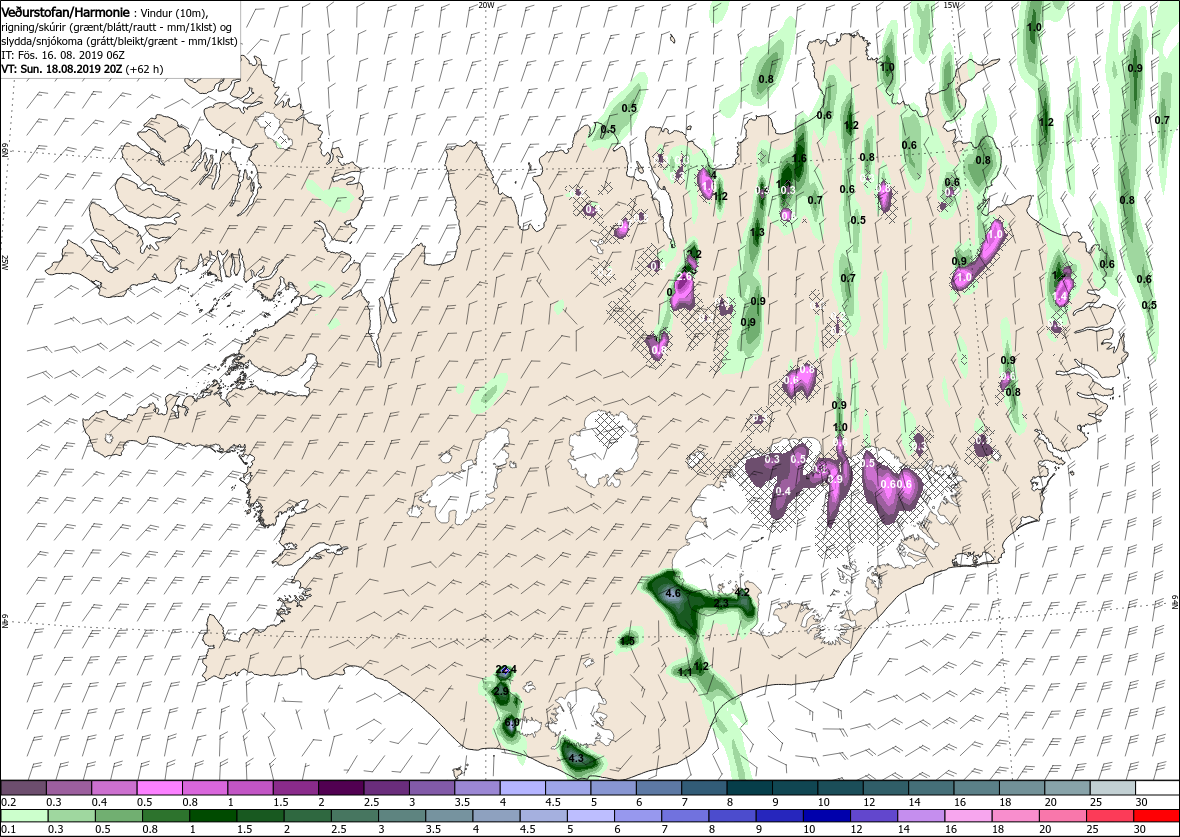This screenshot has height=837, width=1180.
Task: Pick the bright pink 0.5–0.8 swatch in upper scale
Action: pos(160,787)
